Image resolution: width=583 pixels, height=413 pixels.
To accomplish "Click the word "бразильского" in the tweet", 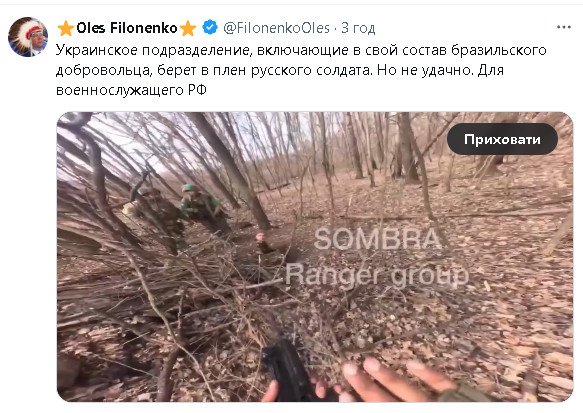I will pyautogui.click(x=499, y=51).
